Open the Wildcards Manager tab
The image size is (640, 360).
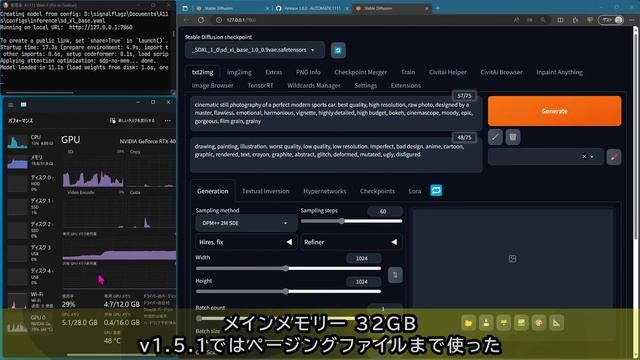coord(313,86)
